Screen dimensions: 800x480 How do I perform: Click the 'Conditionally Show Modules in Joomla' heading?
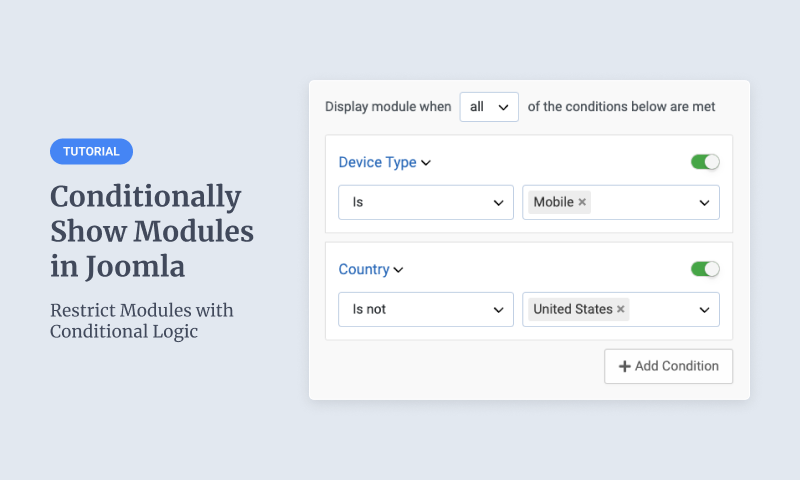click(x=152, y=231)
